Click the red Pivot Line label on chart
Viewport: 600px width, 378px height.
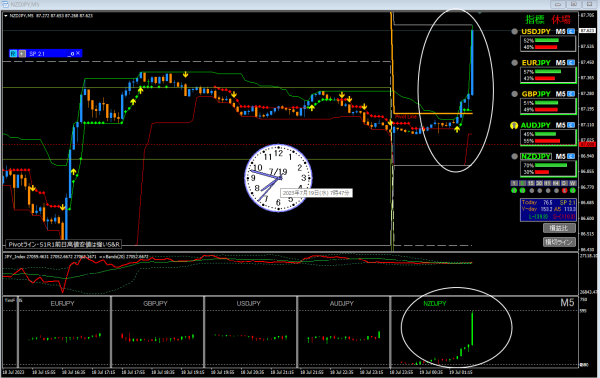click(406, 117)
